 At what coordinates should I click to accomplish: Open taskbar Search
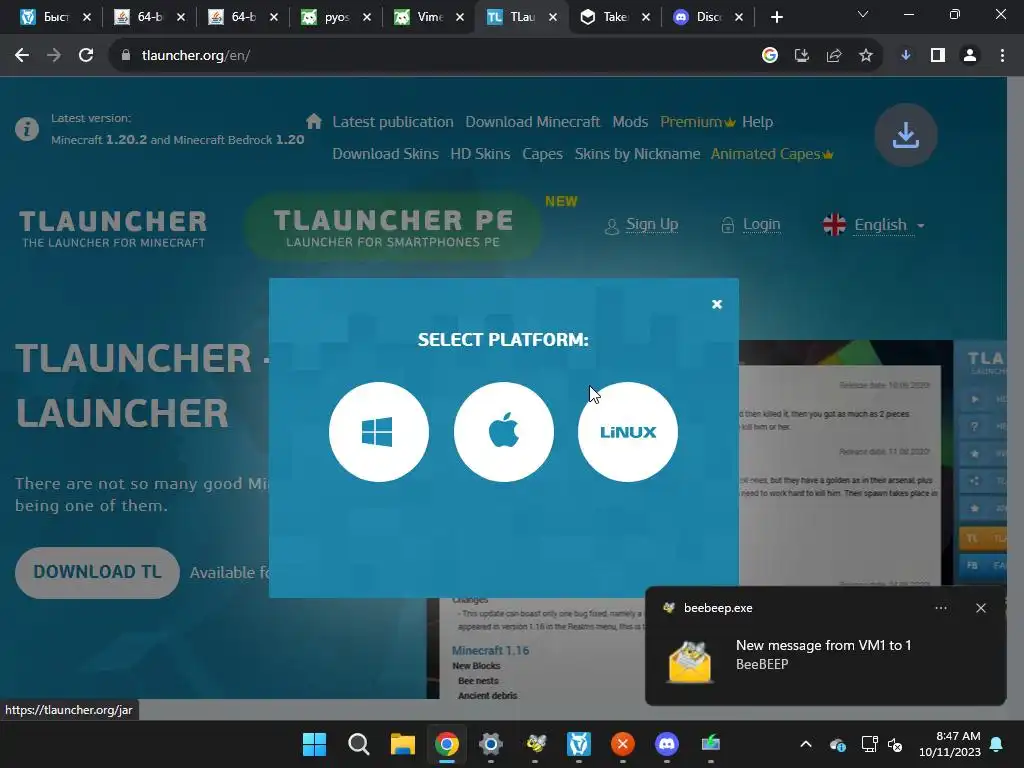pos(359,744)
